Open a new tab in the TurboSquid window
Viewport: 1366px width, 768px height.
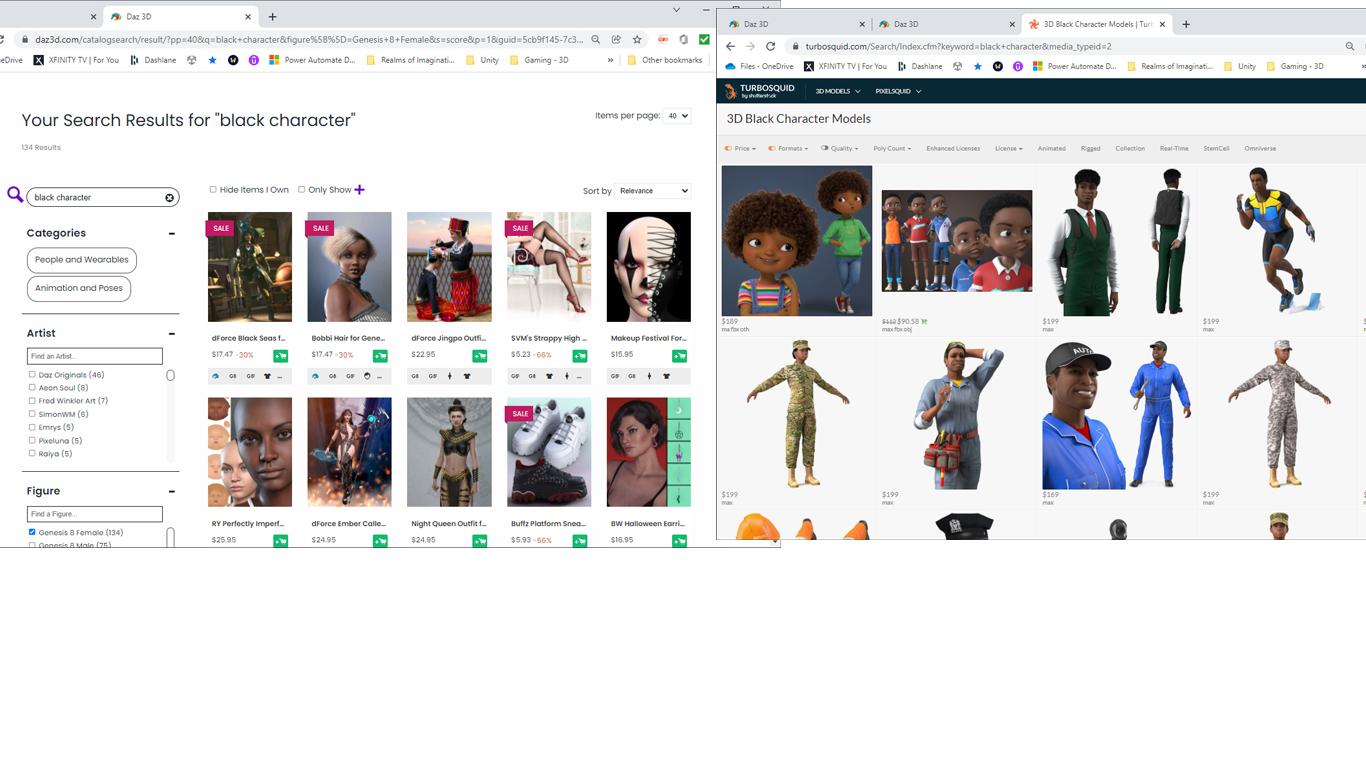coord(1186,24)
